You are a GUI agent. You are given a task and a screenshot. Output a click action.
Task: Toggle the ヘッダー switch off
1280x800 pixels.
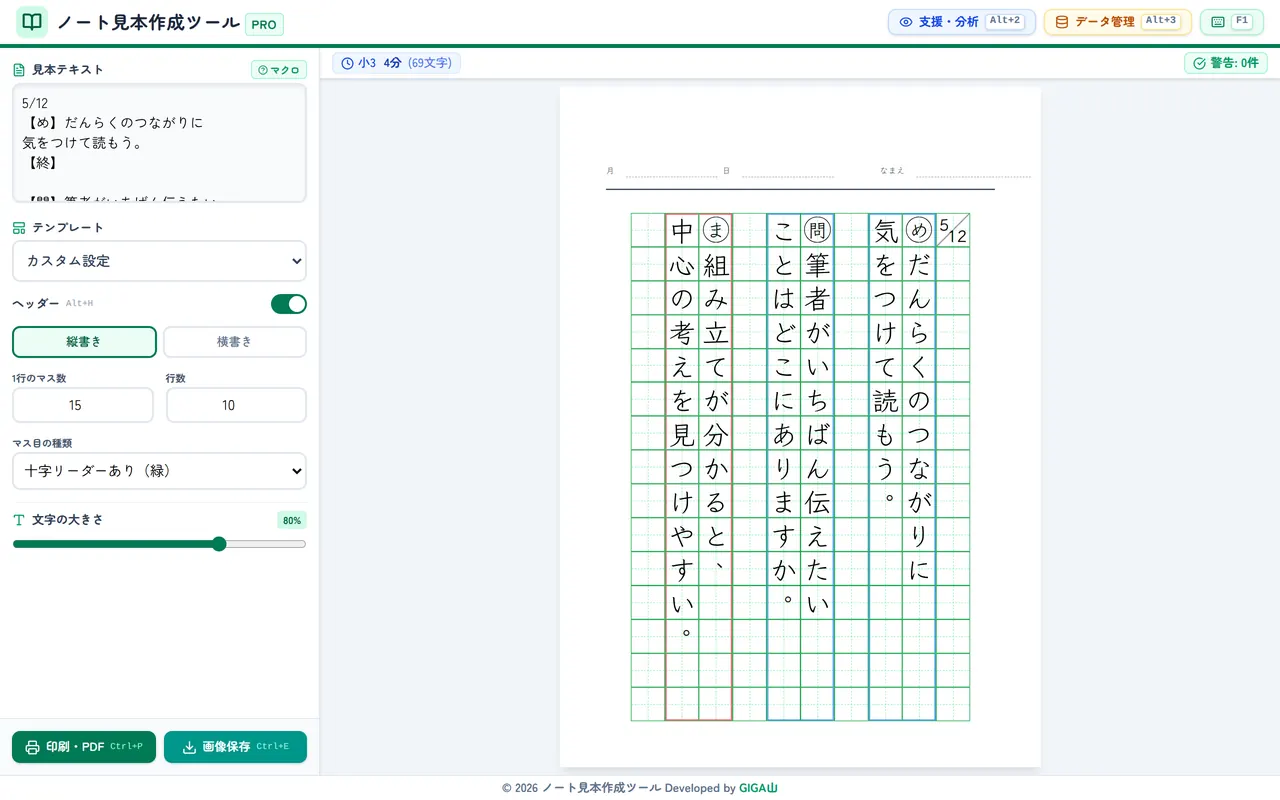point(289,304)
